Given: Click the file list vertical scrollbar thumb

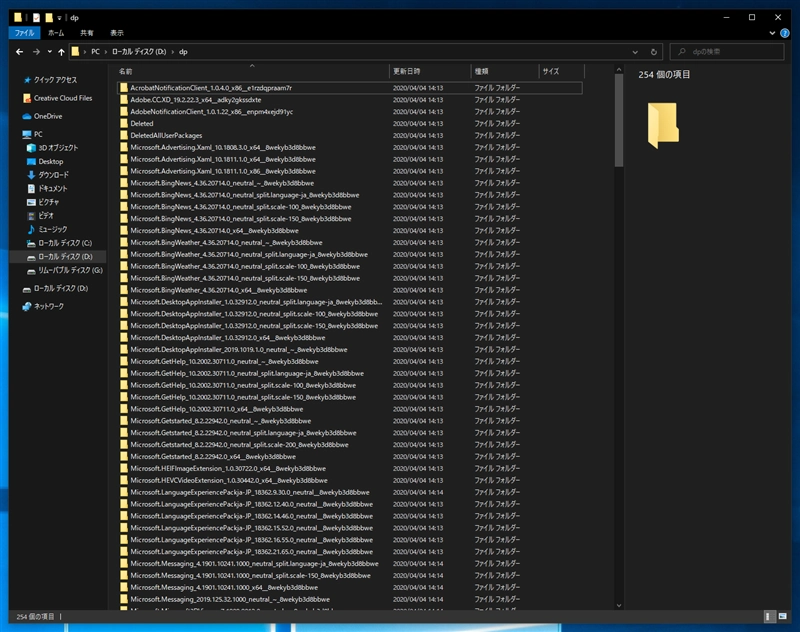Looking at the screenshot, I should tap(619, 120).
